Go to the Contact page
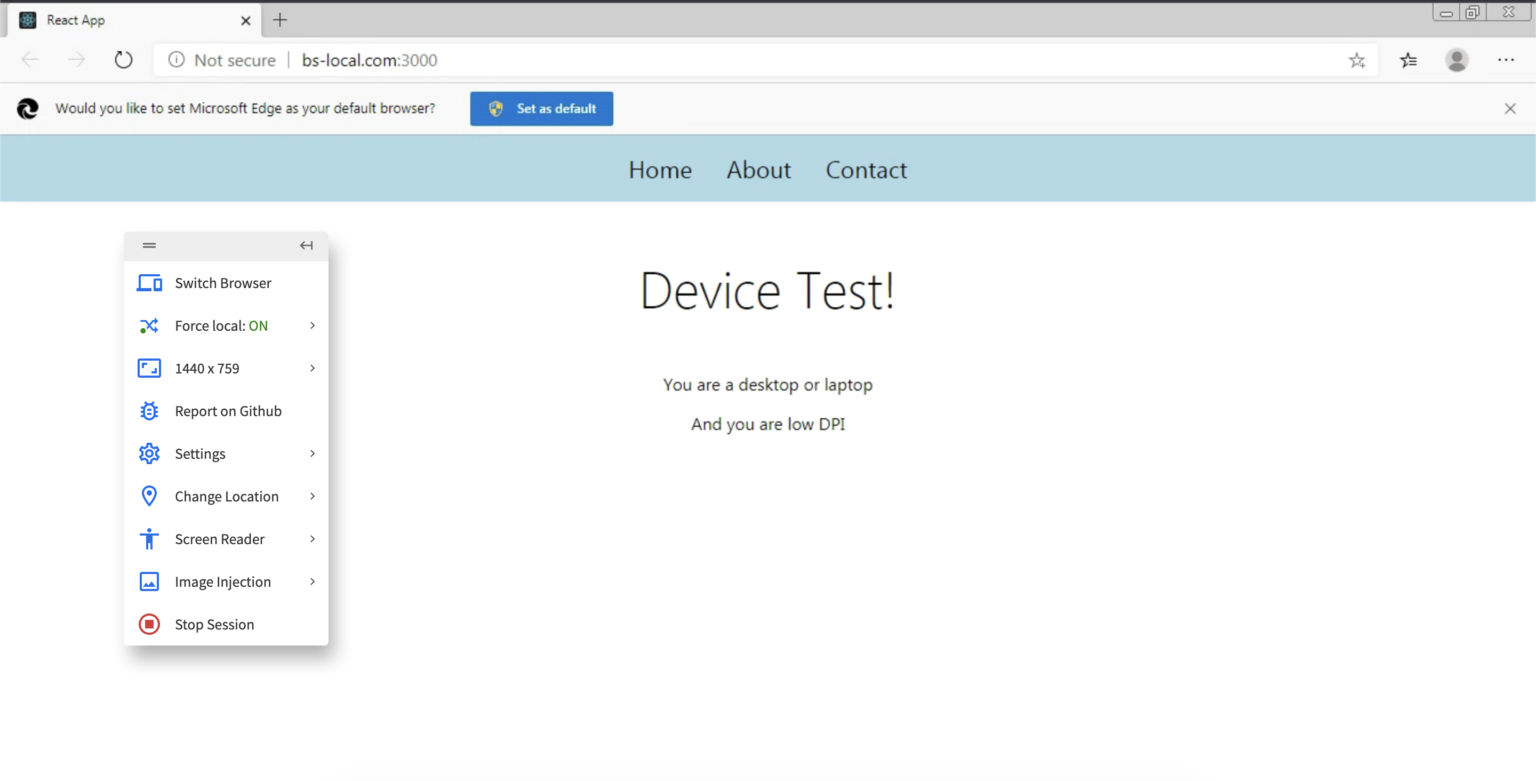1536x781 pixels. coord(866,170)
